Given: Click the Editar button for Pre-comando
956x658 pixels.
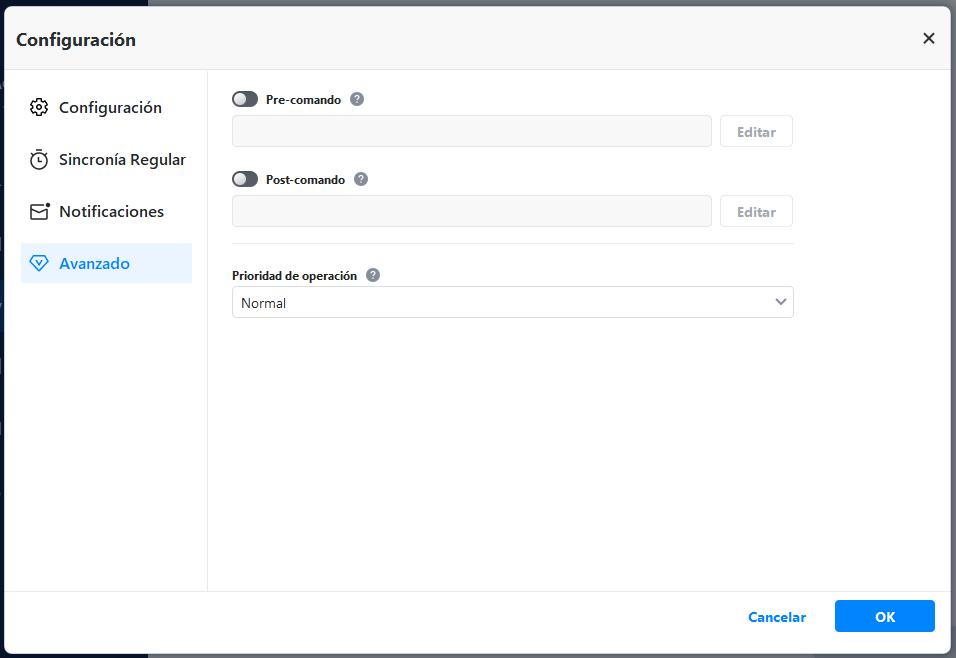Looking at the screenshot, I should (756, 131).
